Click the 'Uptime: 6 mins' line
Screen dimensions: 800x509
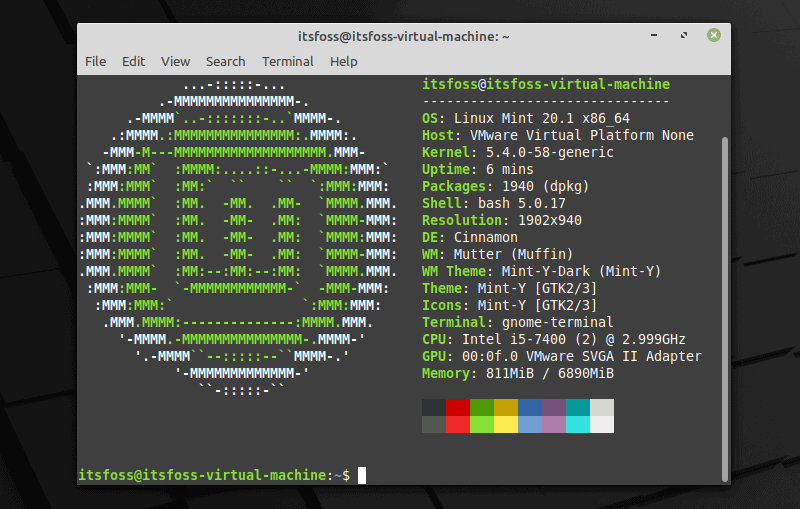click(478, 169)
